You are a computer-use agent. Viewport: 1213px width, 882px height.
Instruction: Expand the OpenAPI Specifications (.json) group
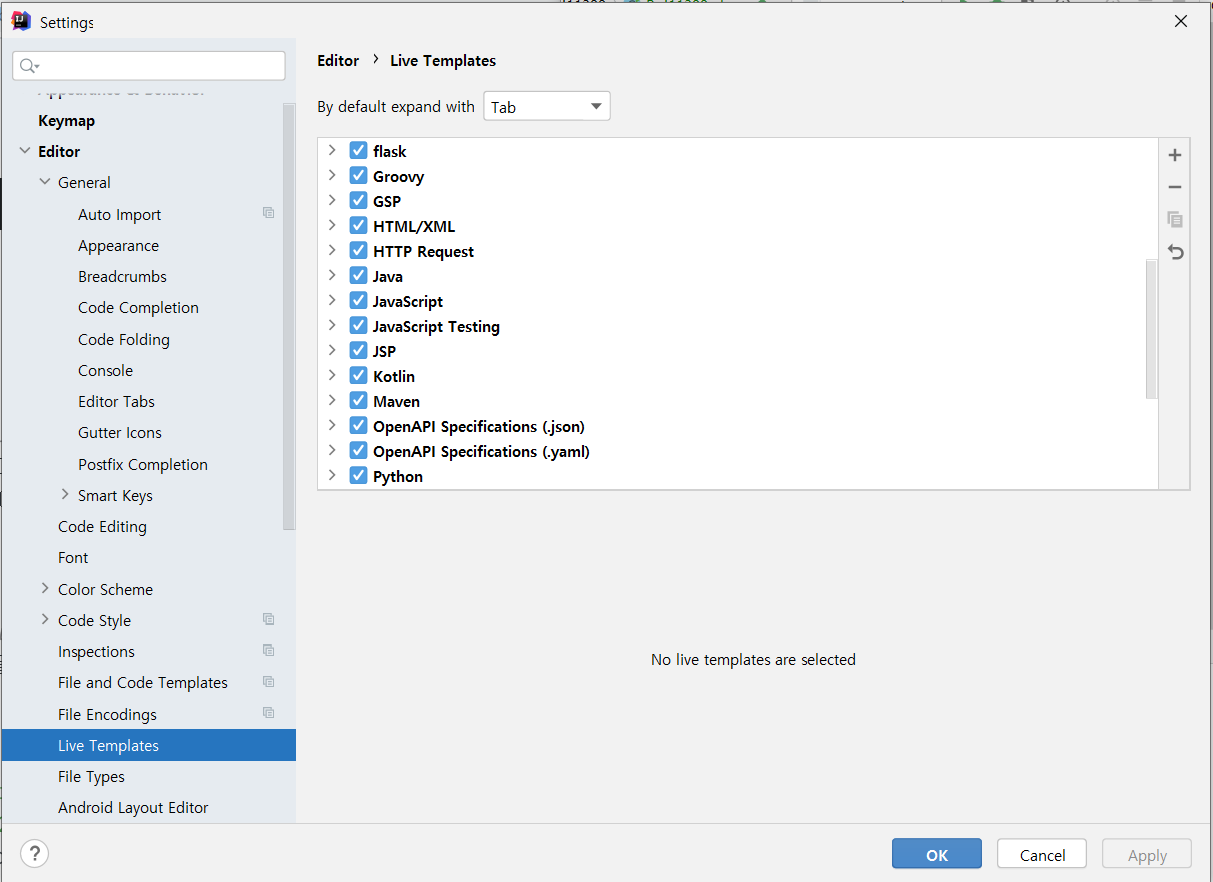coord(332,425)
